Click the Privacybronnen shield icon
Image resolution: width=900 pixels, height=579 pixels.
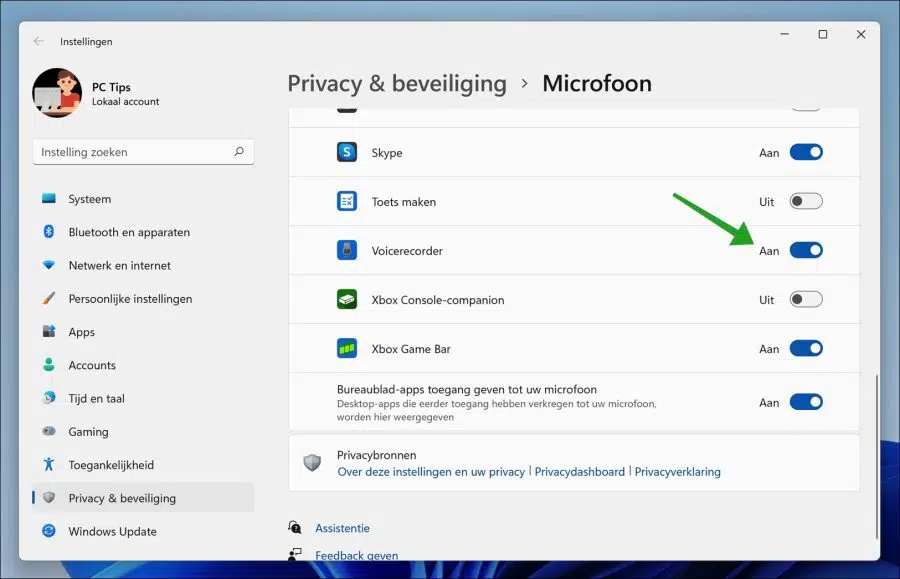[312, 462]
